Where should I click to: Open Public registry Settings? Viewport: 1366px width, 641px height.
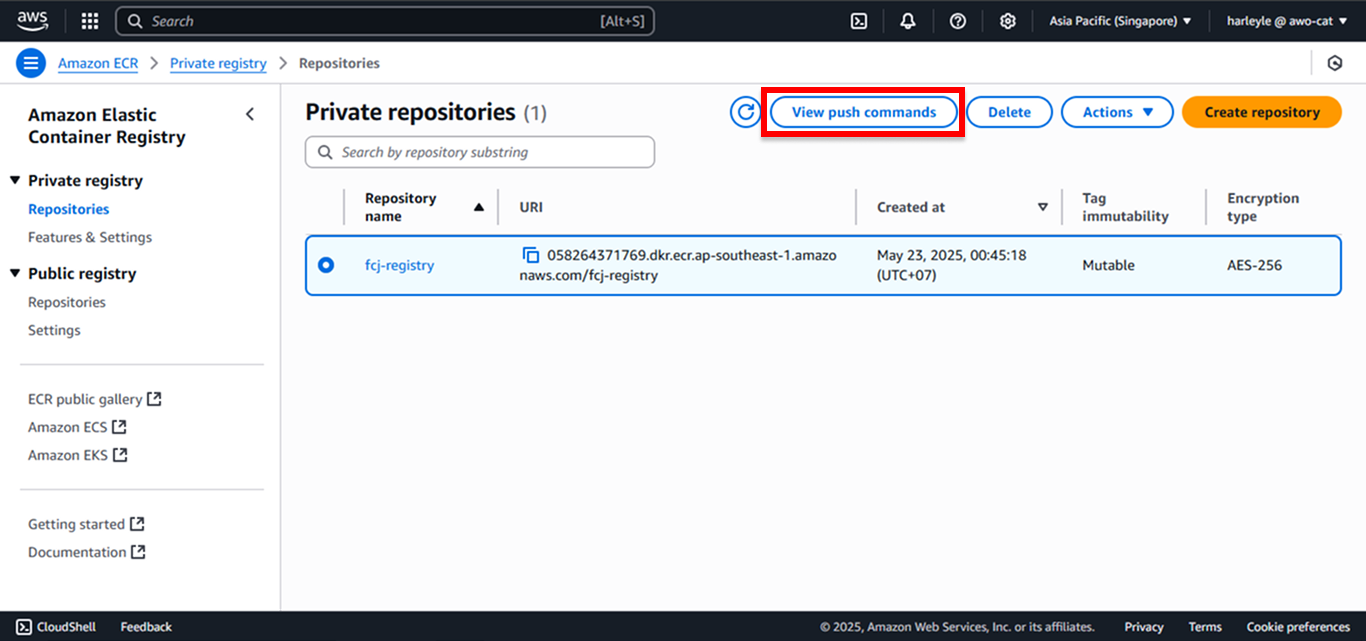click(x=54, y=330)
